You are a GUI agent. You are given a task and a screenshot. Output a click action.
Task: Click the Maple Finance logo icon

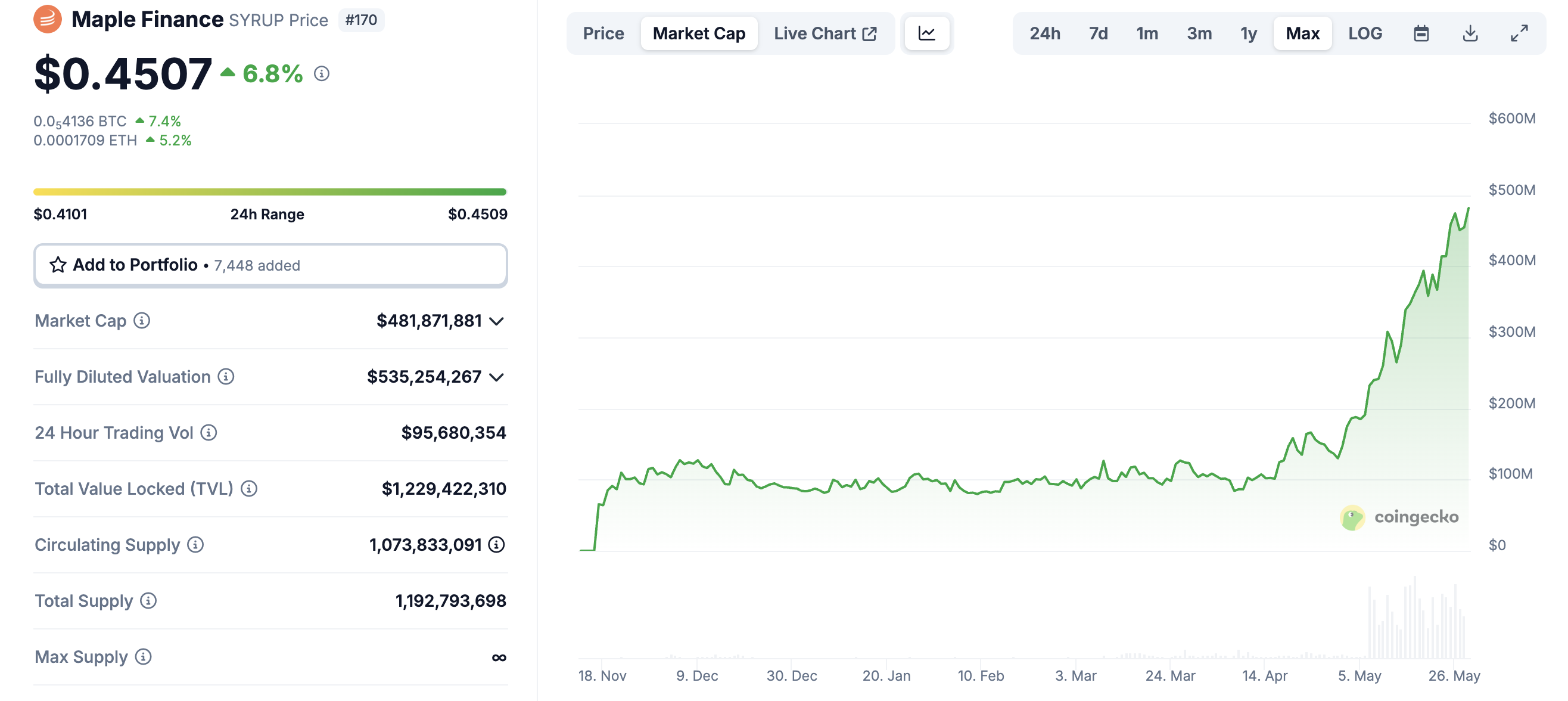coord(48,20)
